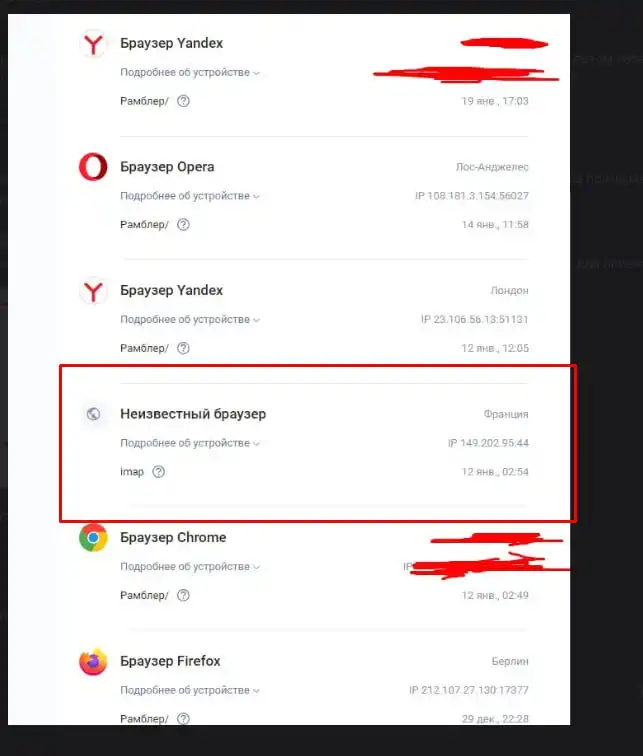This screenshot has height=756, width=643.
Task: Click the unknown browser globe icon
Action: (x=93, y=414)
